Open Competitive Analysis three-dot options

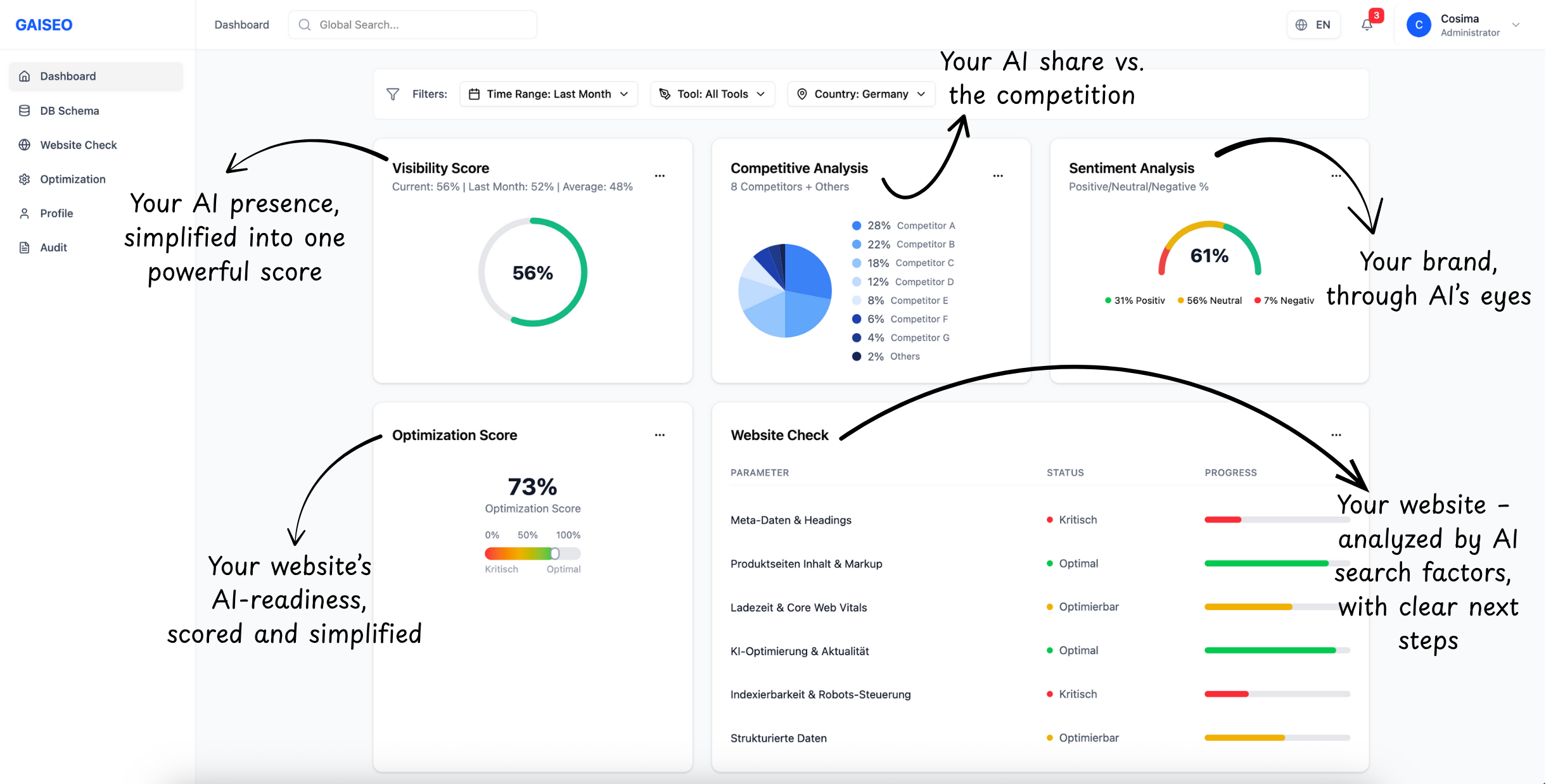(x=998, y=175)
